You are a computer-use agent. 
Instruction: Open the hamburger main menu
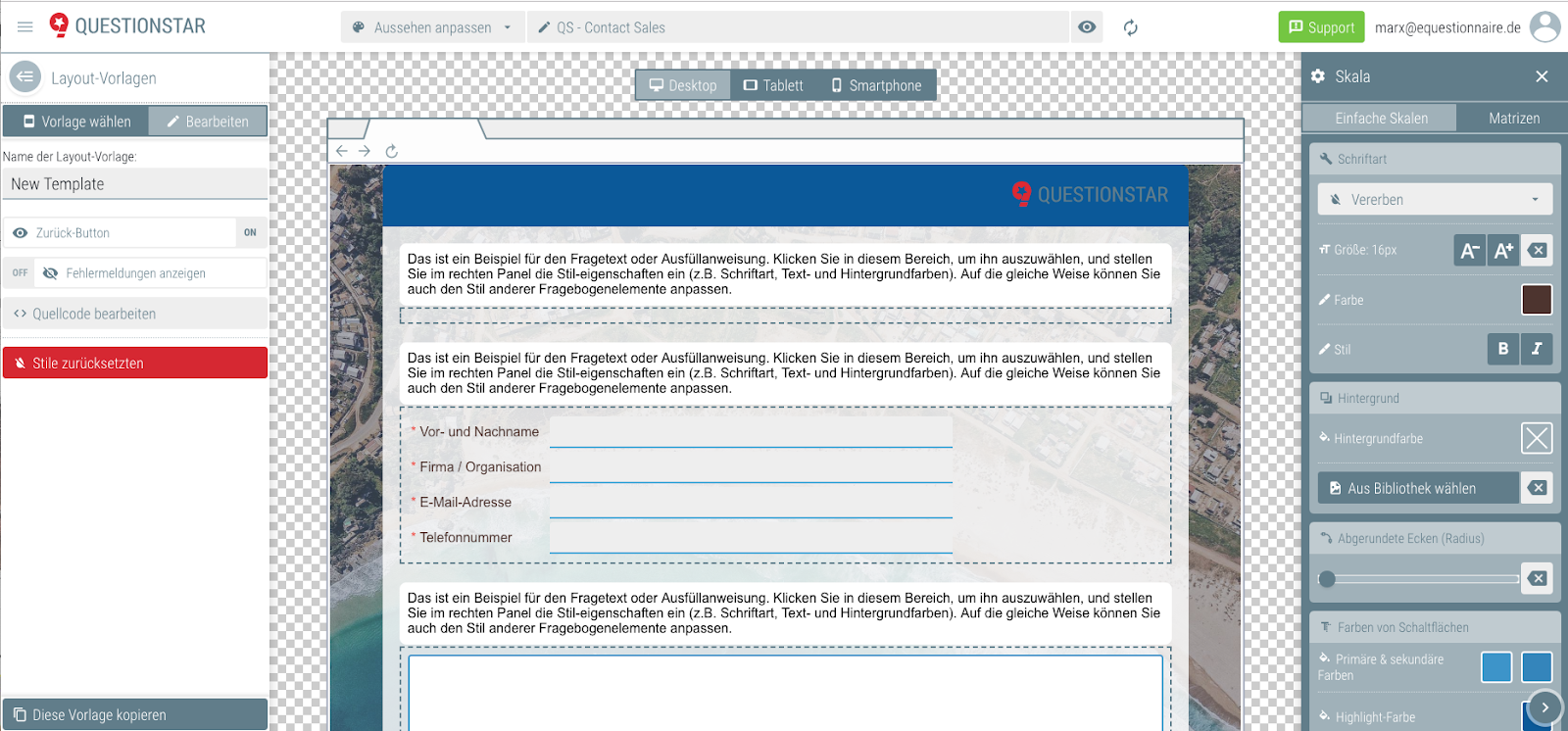(25, 27)
